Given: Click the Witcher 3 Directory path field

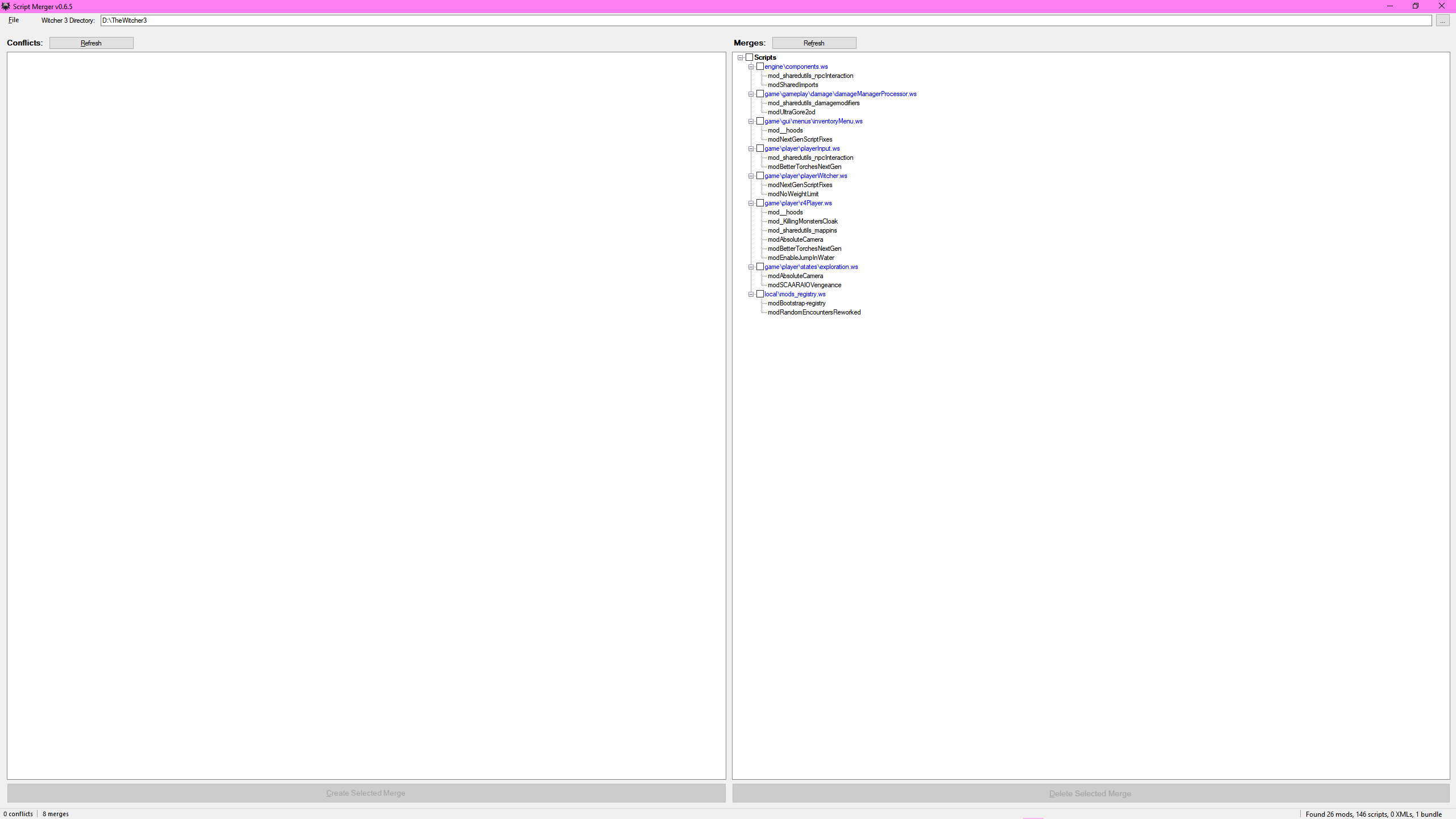Looking at the screenshot, I should coord(766,20).
